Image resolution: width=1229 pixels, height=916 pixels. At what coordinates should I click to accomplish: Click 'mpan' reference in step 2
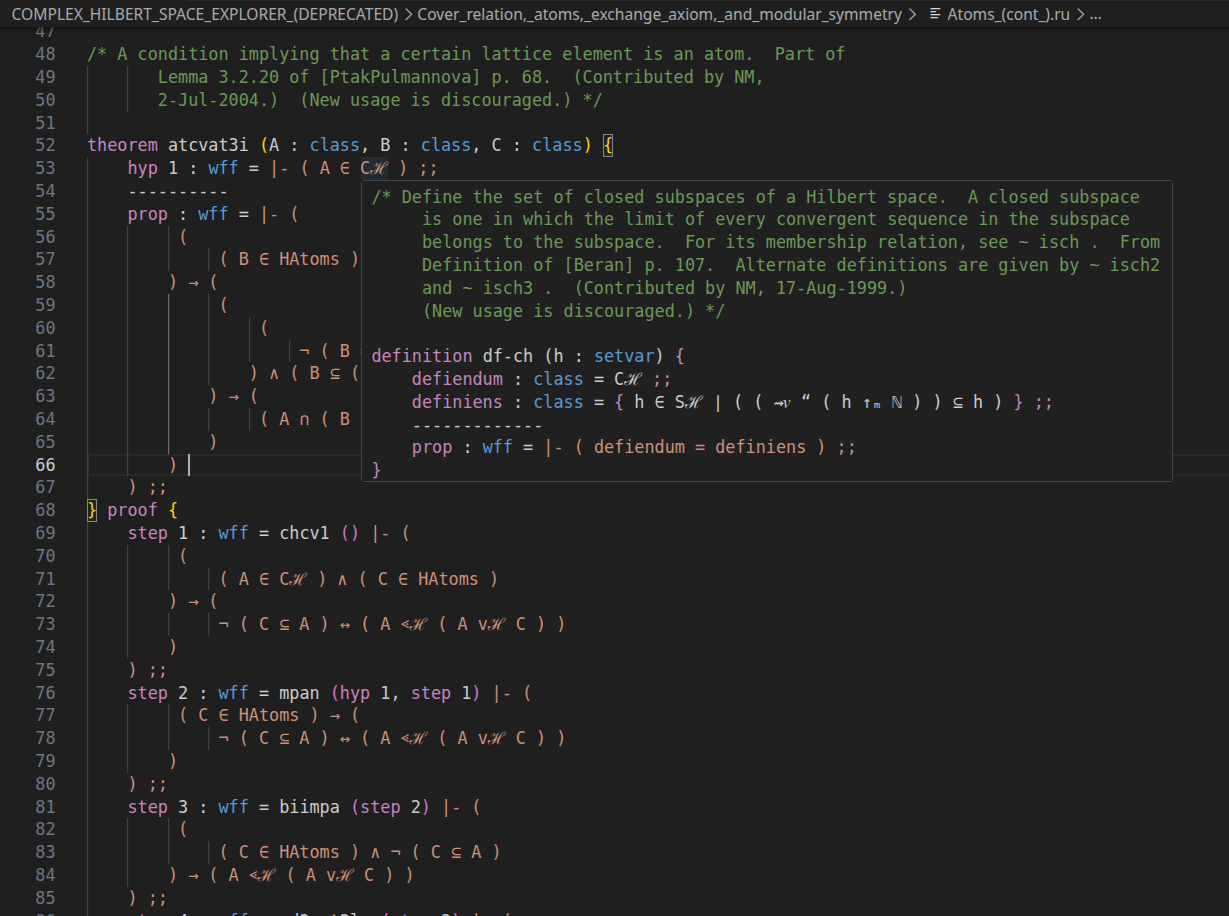299,693
